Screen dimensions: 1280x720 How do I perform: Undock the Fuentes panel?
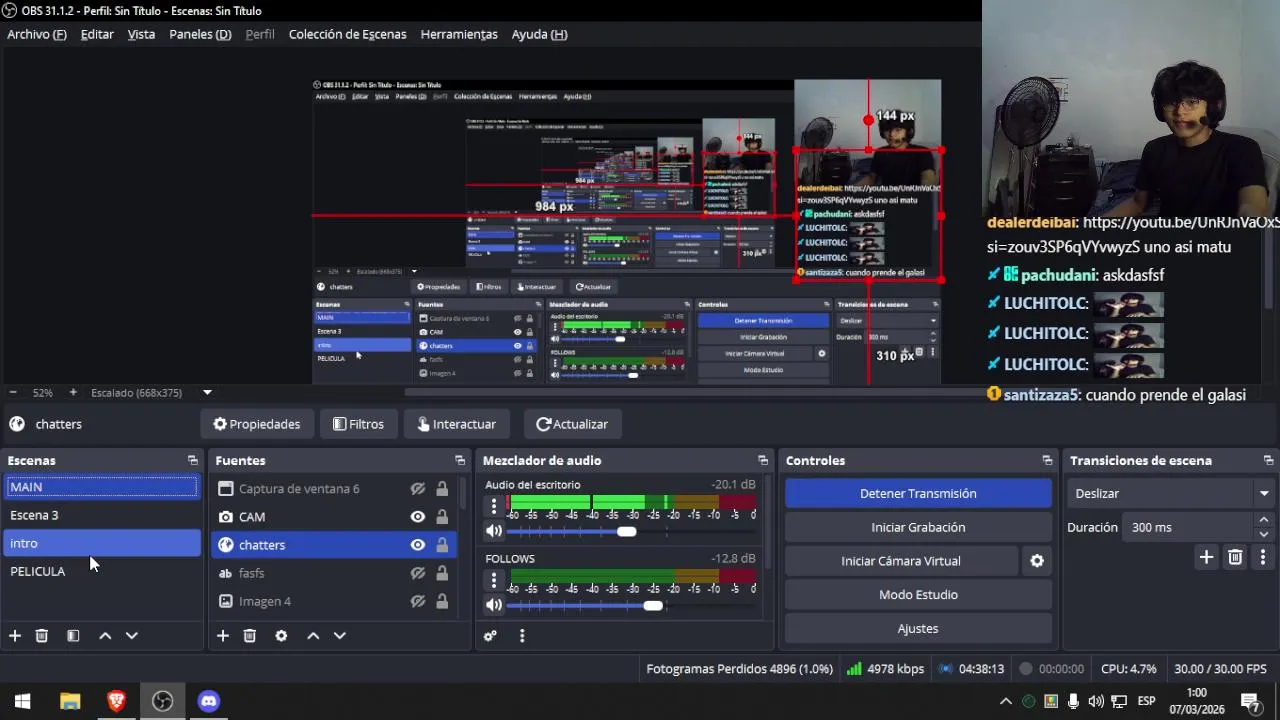[460, 461]
